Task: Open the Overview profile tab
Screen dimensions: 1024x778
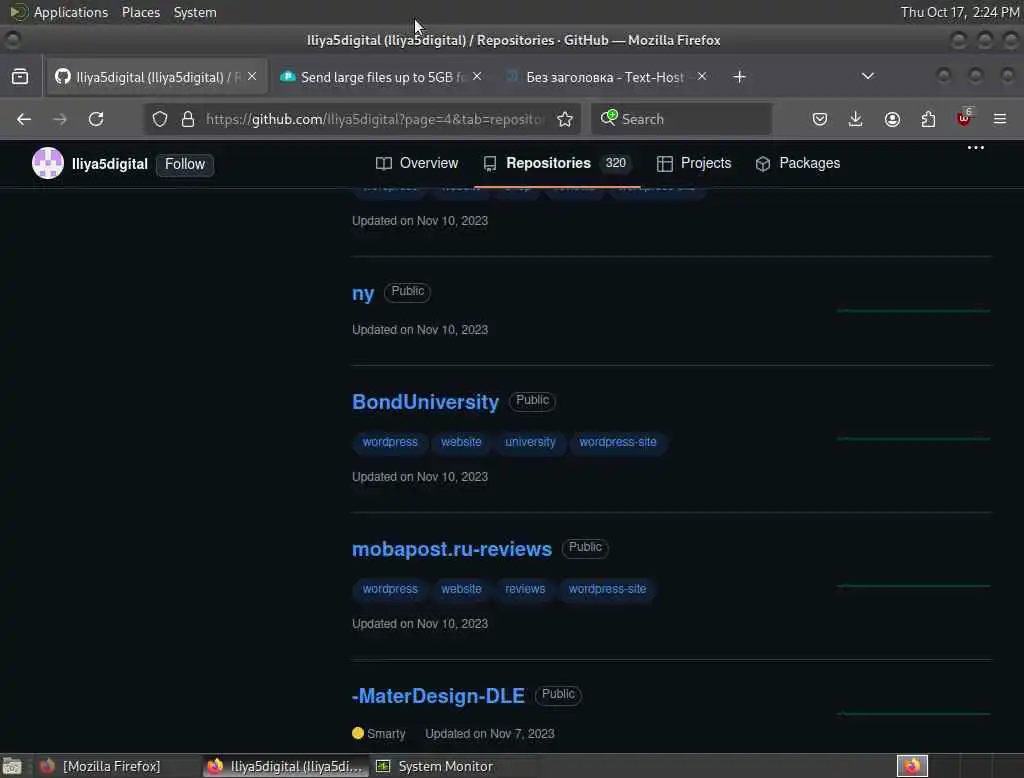Action: [x=417, y=163]
